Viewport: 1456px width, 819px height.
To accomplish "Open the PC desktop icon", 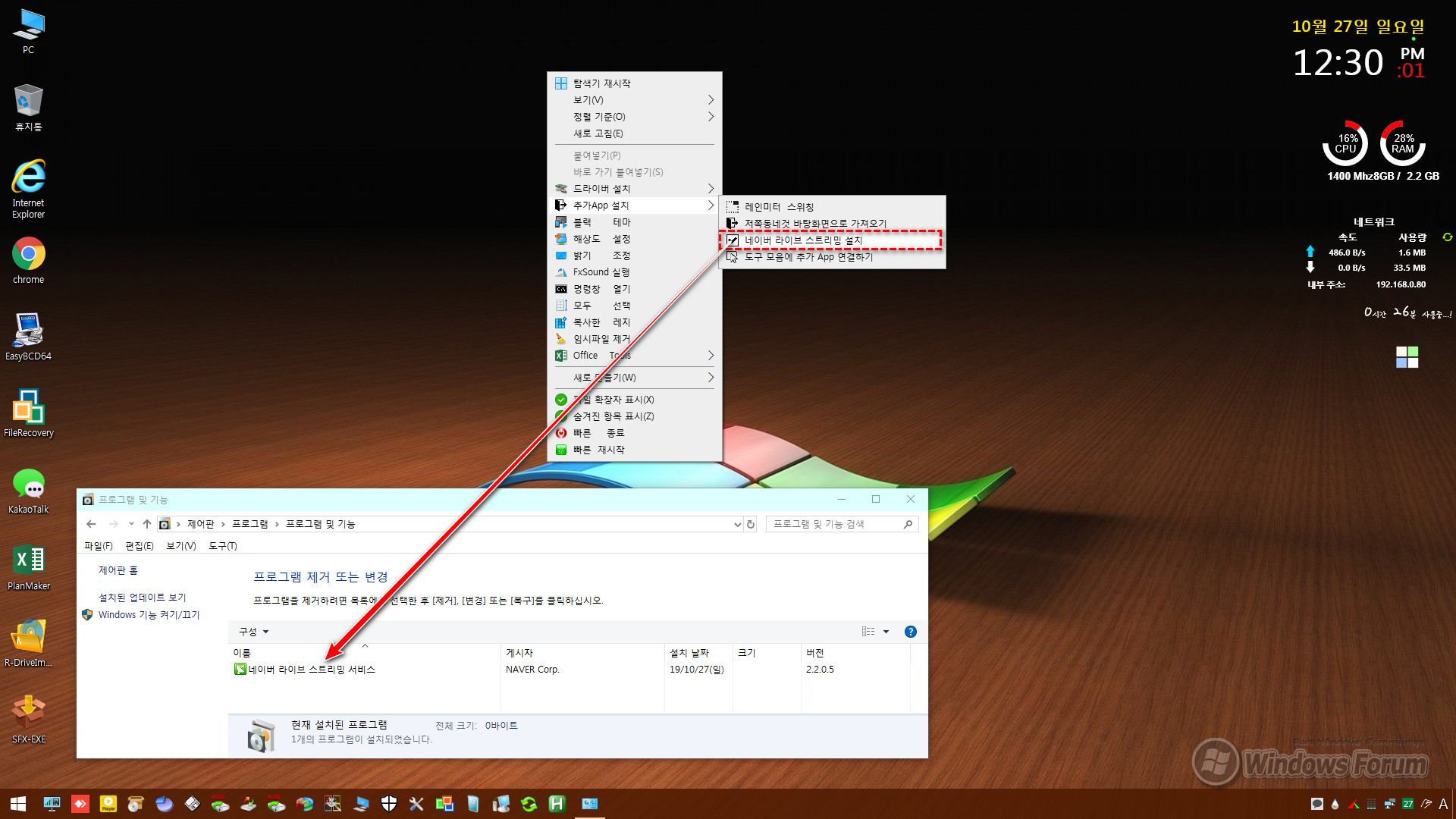I will (x=28, y=32).
